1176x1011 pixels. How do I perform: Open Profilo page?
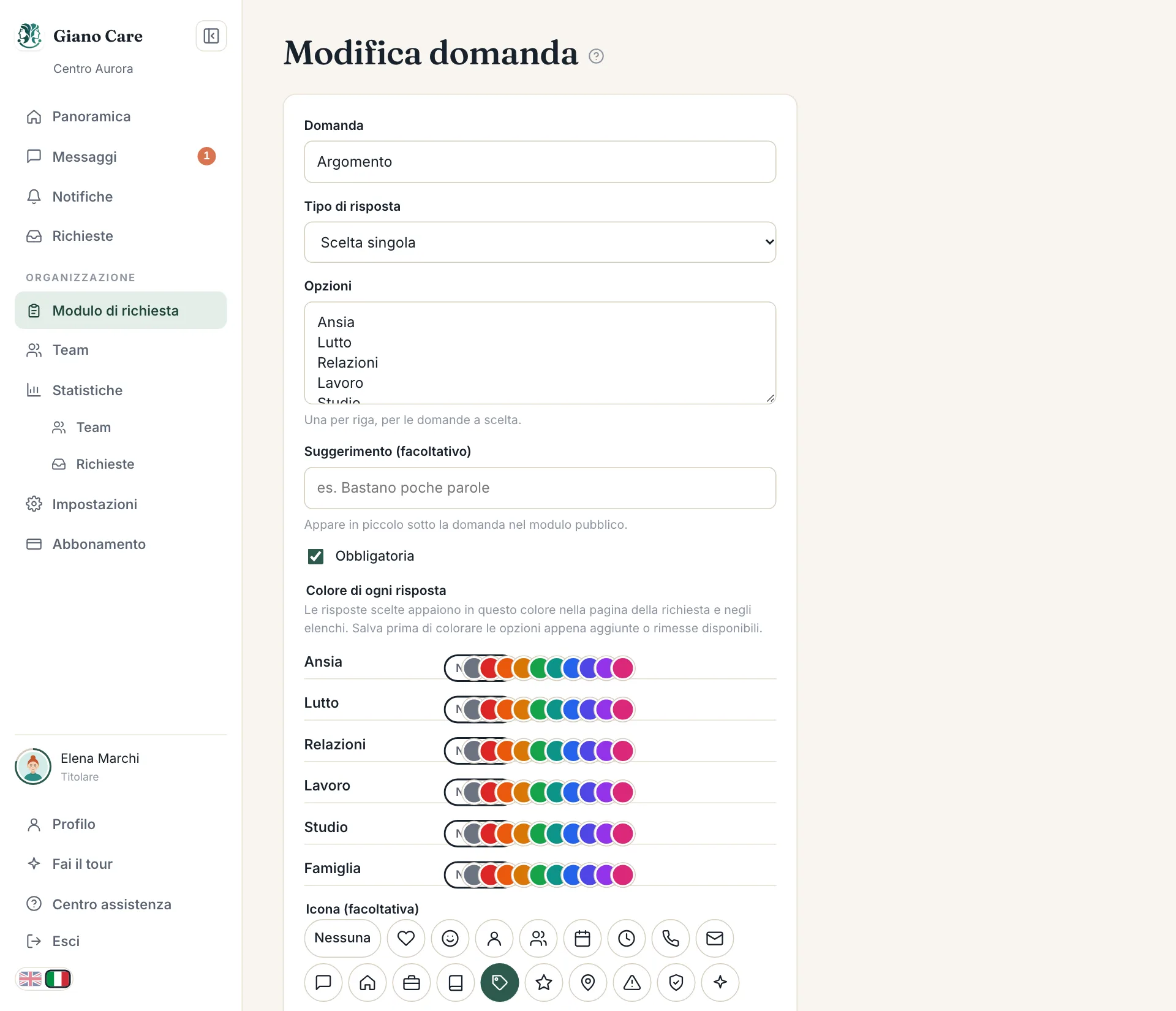(x=121, y=824)
